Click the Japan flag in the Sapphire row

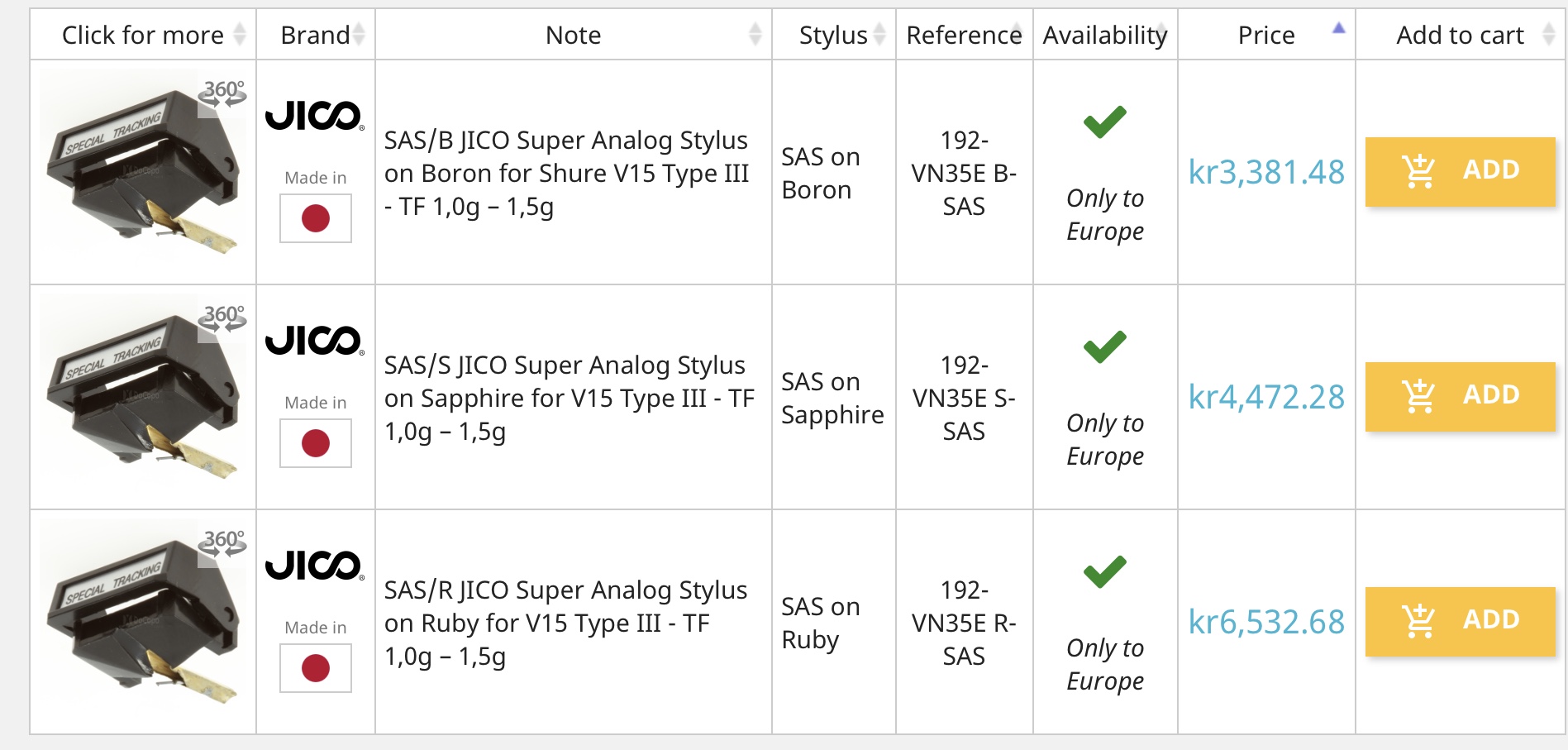click(x=315, y=443)
